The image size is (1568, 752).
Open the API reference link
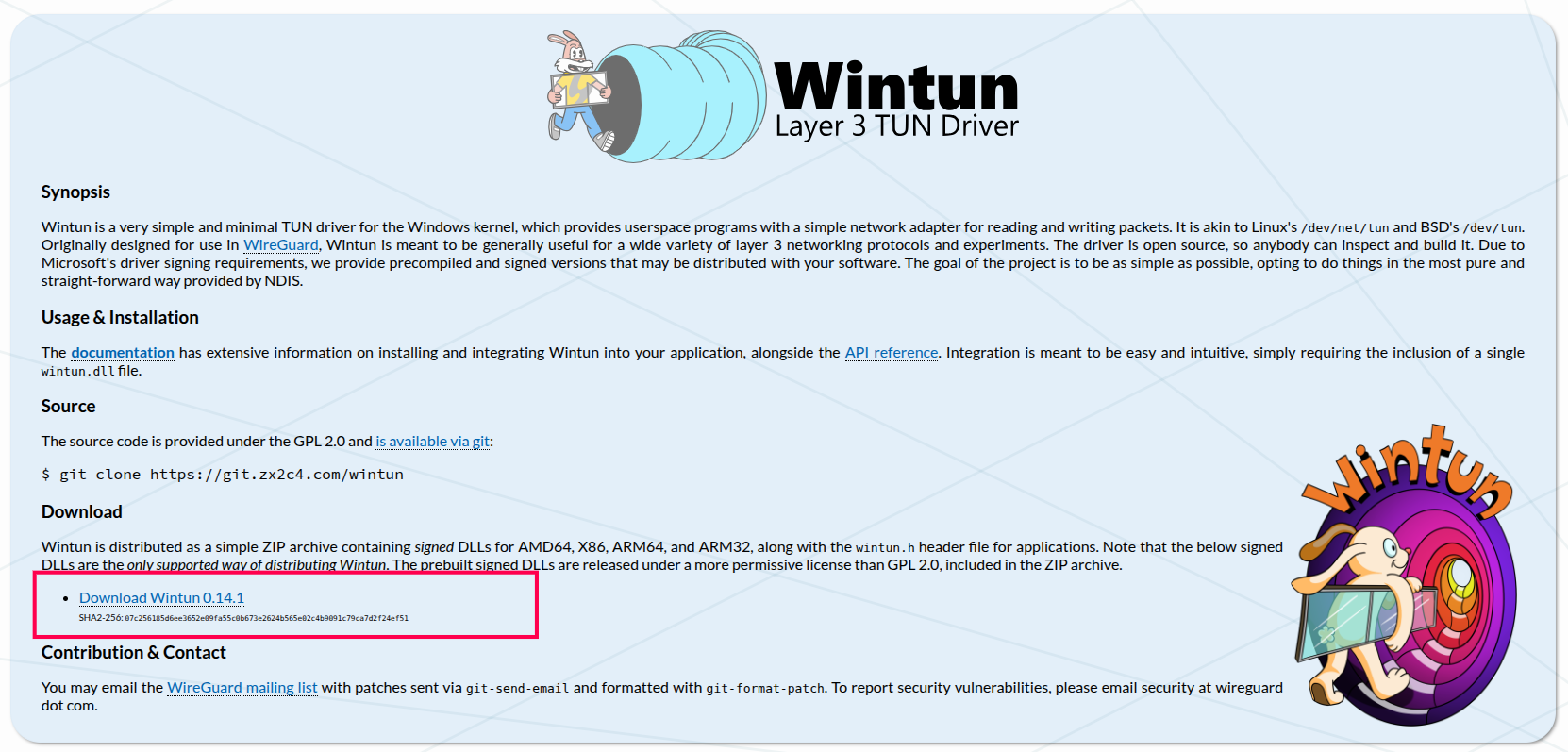point(892,353)
